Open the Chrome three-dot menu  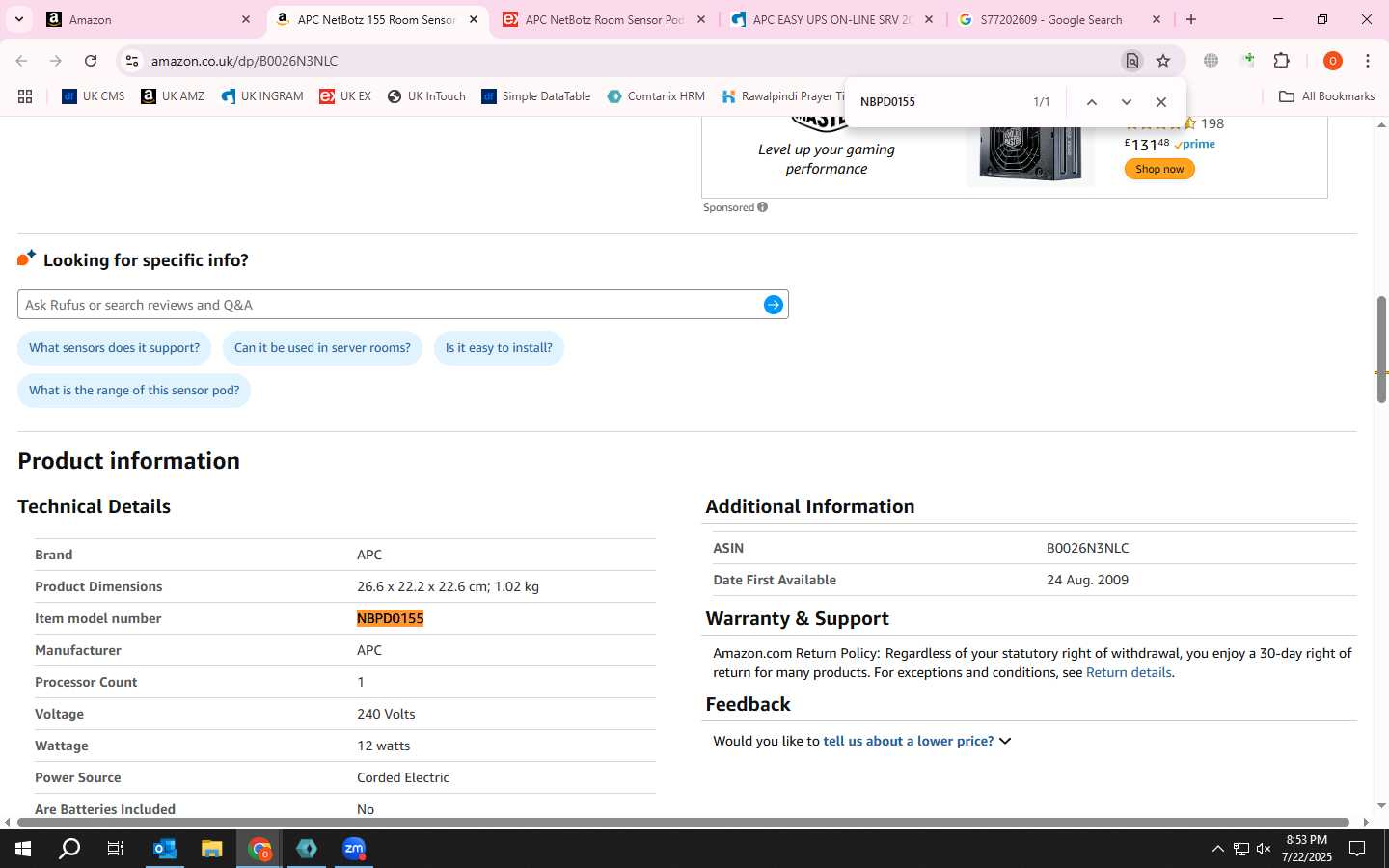click(1367, 61)
